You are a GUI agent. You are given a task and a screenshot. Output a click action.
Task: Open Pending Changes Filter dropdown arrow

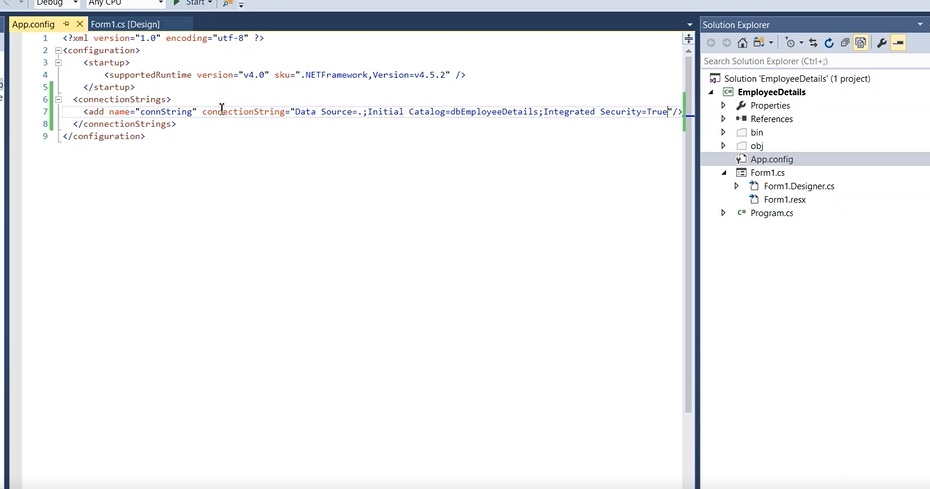click(801, 43)
